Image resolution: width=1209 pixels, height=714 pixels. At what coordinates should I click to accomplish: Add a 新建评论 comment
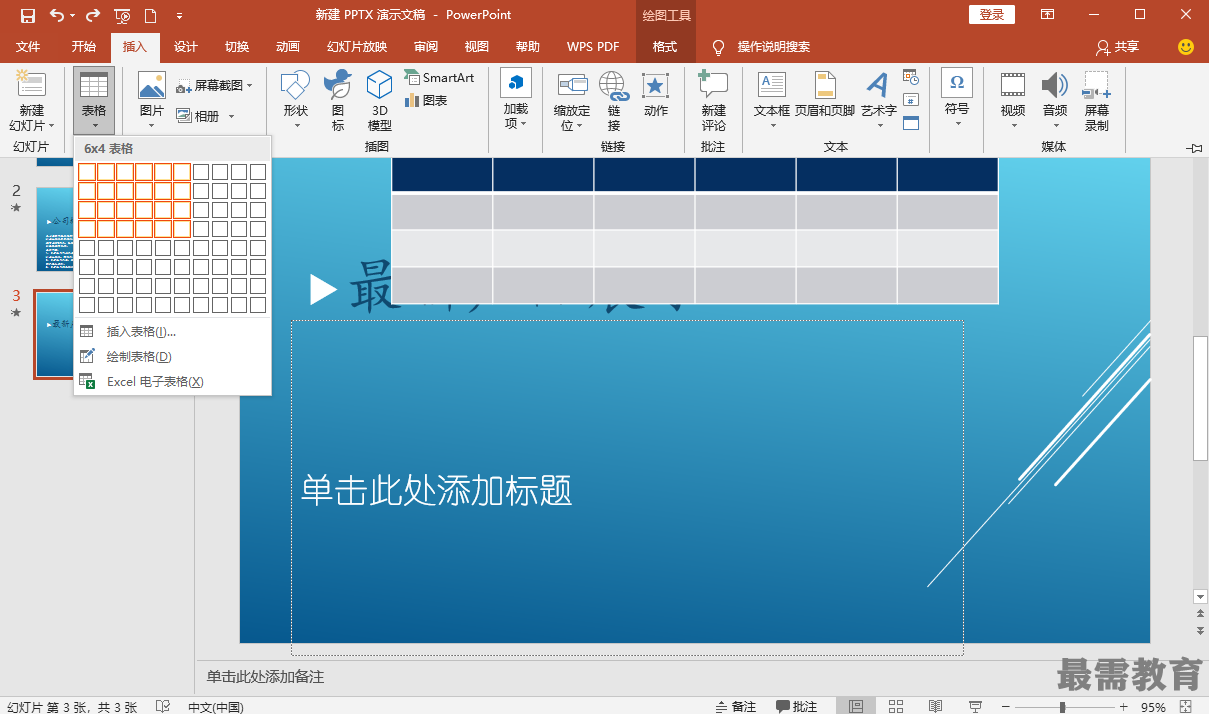713,102
